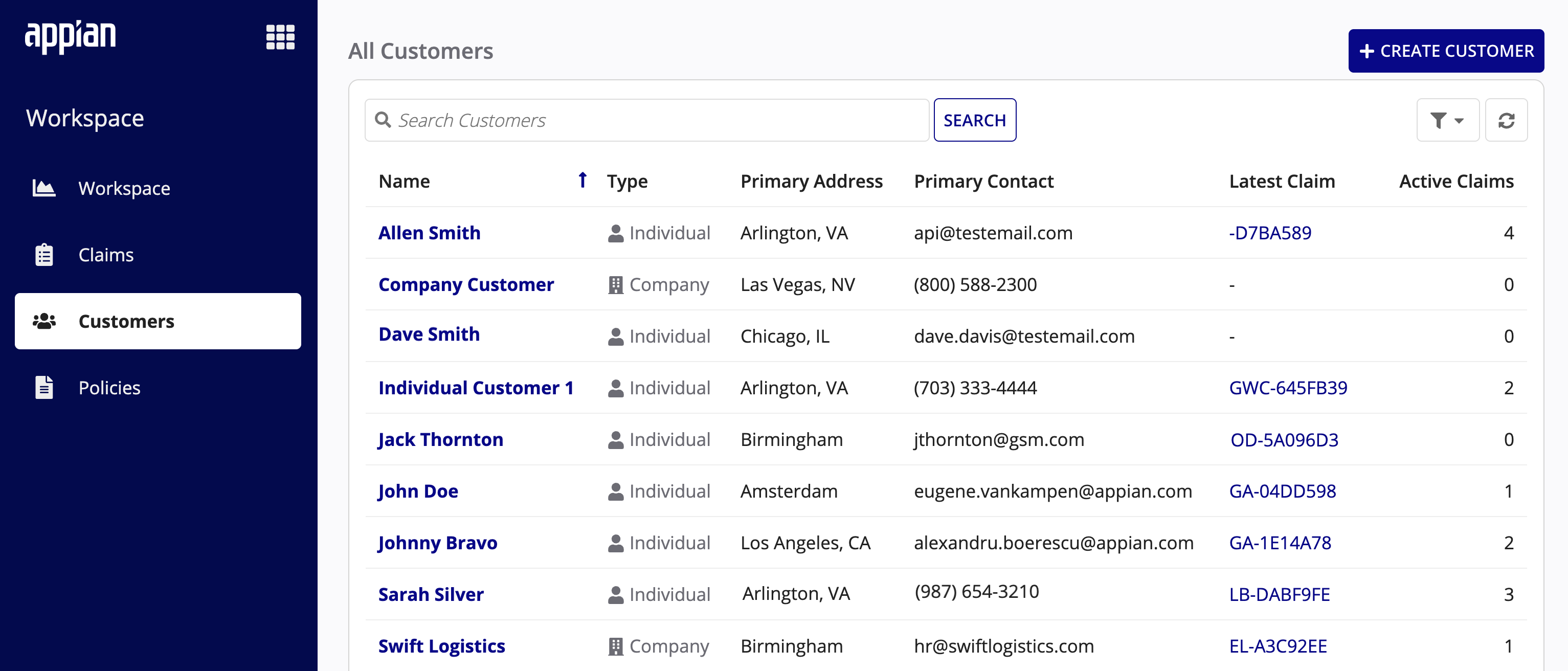Click the person icon in Sarah Silver row
Screen dimensions: 1568x671
(615, 595)
